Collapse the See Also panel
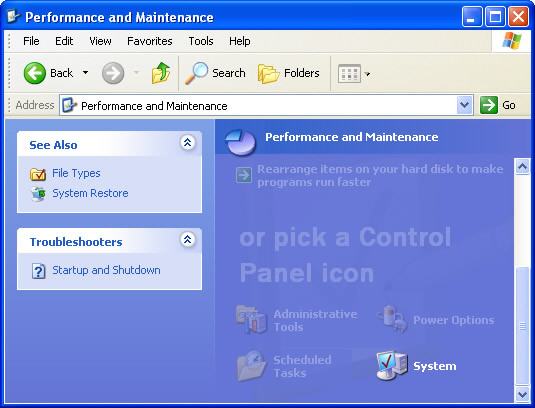The image size is (535, 408). coord(187,143)
